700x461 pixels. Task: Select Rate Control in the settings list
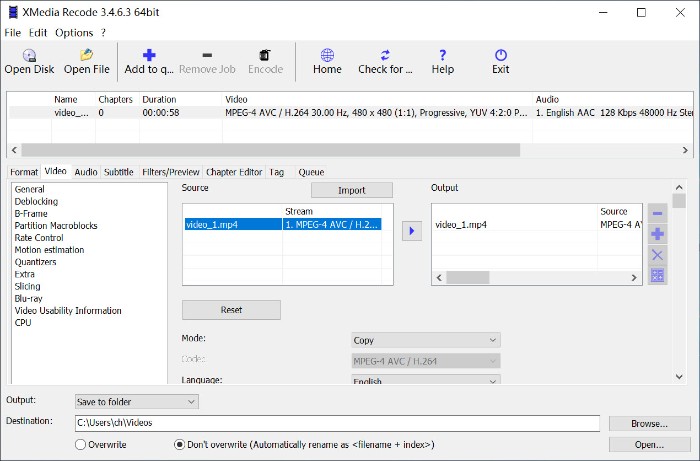(x=39, y=237)
